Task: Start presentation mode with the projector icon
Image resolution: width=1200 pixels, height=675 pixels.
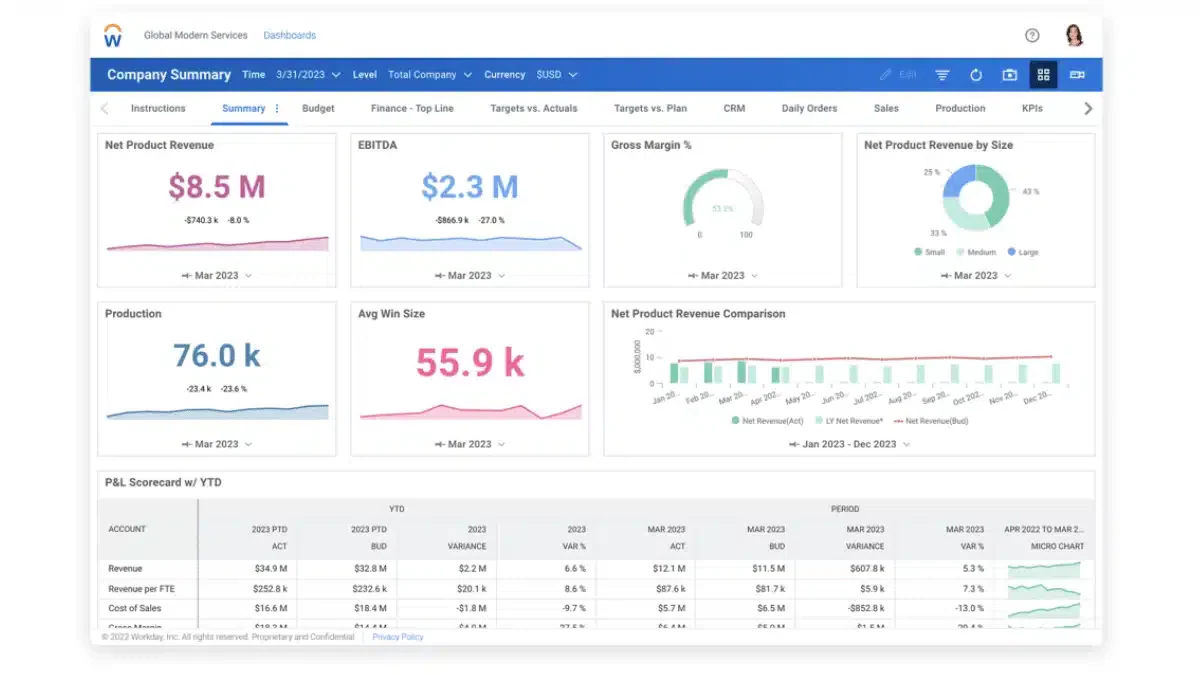Action: [x=1077, y=75]
